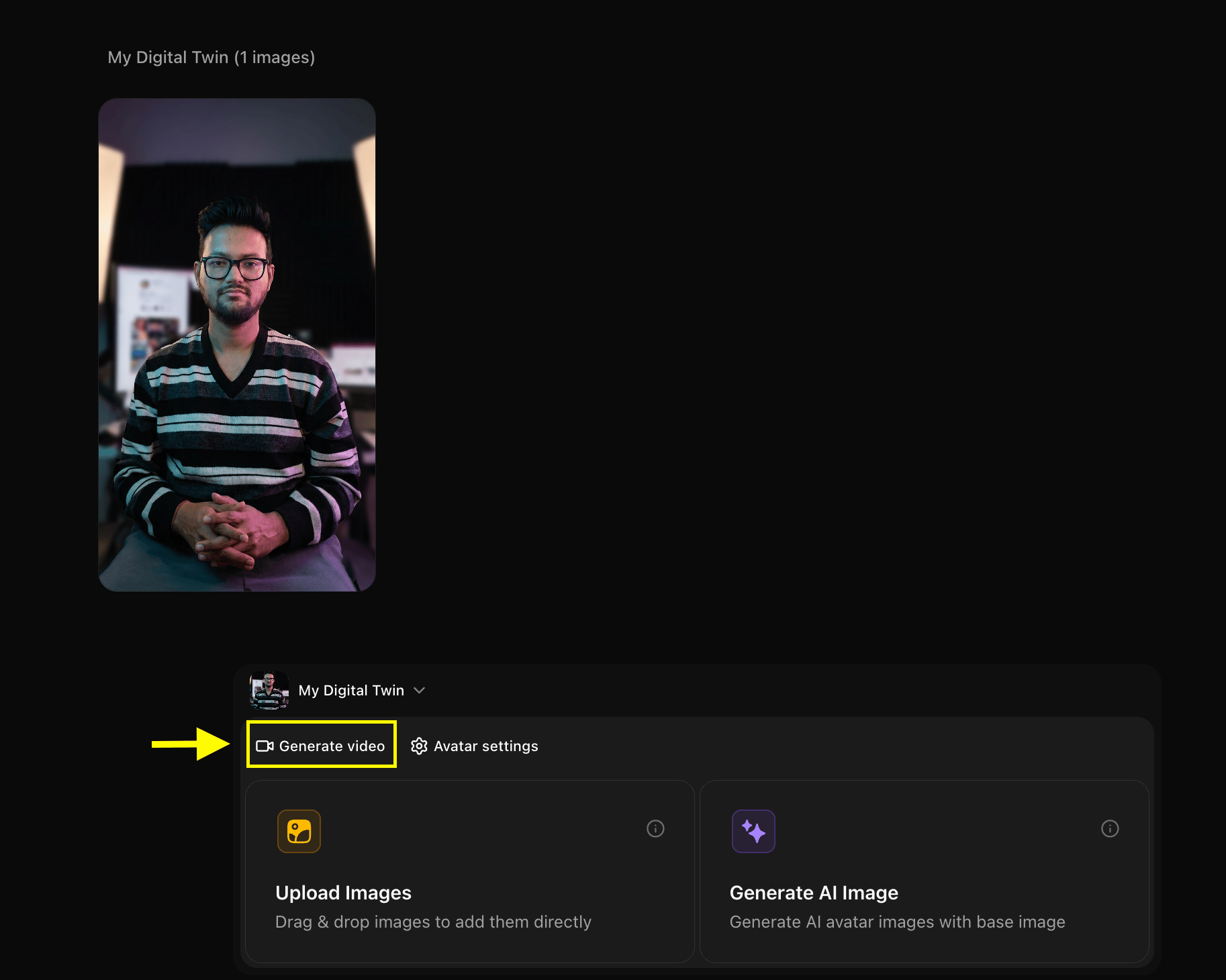Click 'Drag & drop images to add them directly' text
Screen dimensions: 1226x980
[433, 922]
